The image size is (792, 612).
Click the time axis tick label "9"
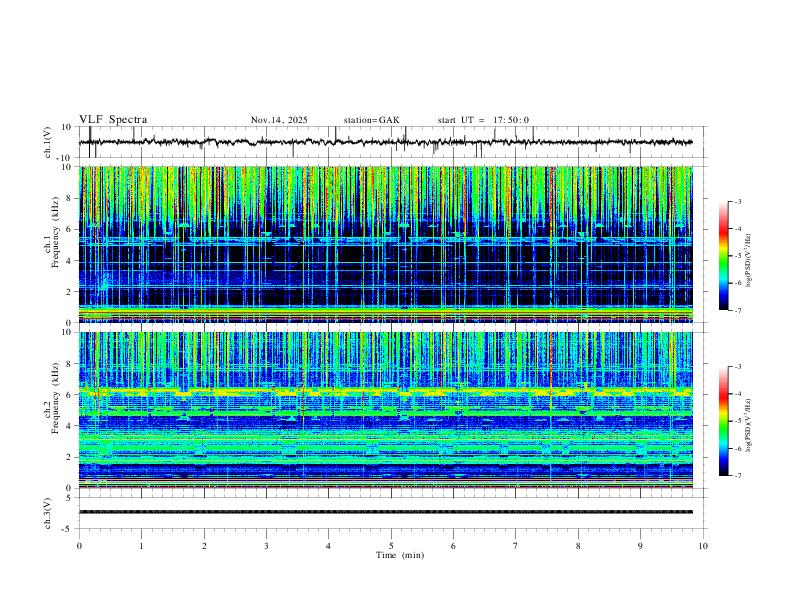point(640,546)
